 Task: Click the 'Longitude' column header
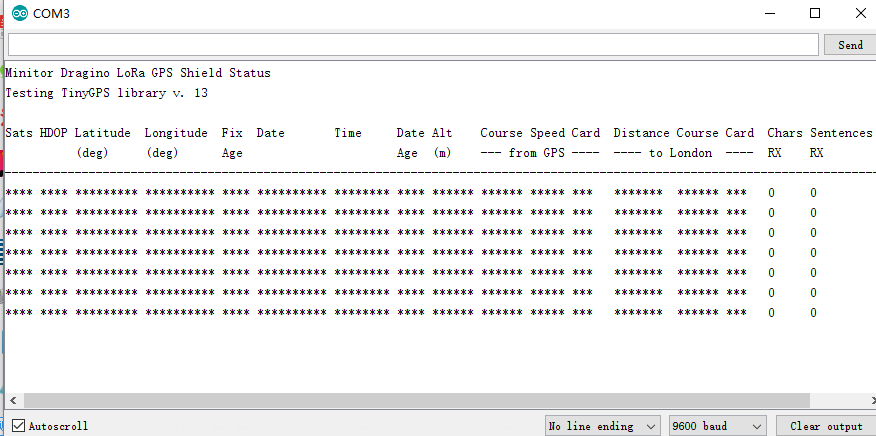[176, 134]
